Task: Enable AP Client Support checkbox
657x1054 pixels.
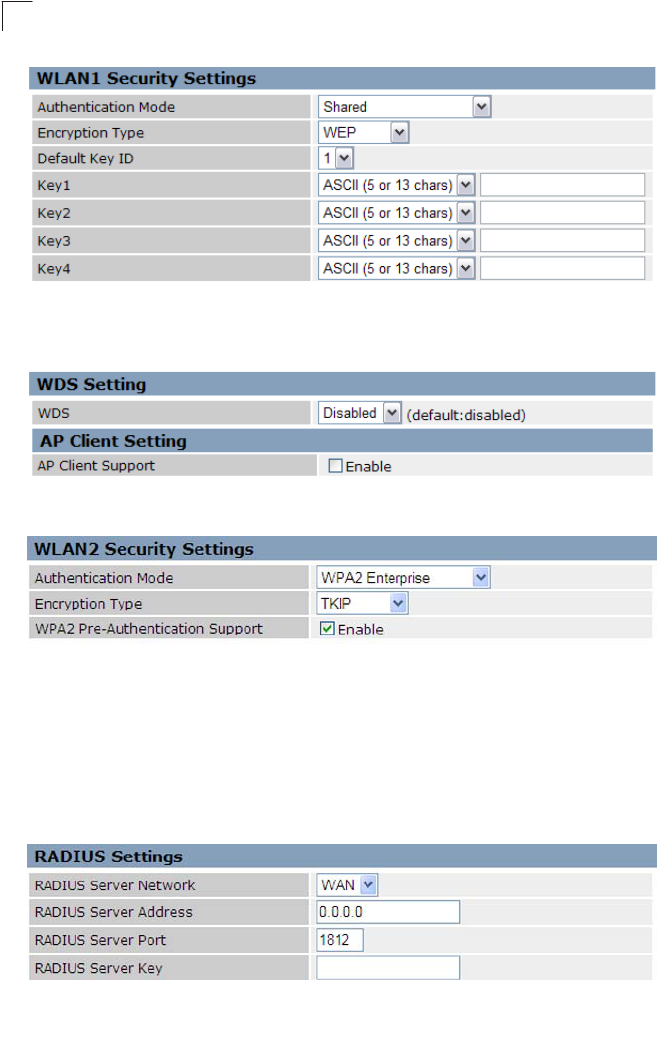Action: 336,466
